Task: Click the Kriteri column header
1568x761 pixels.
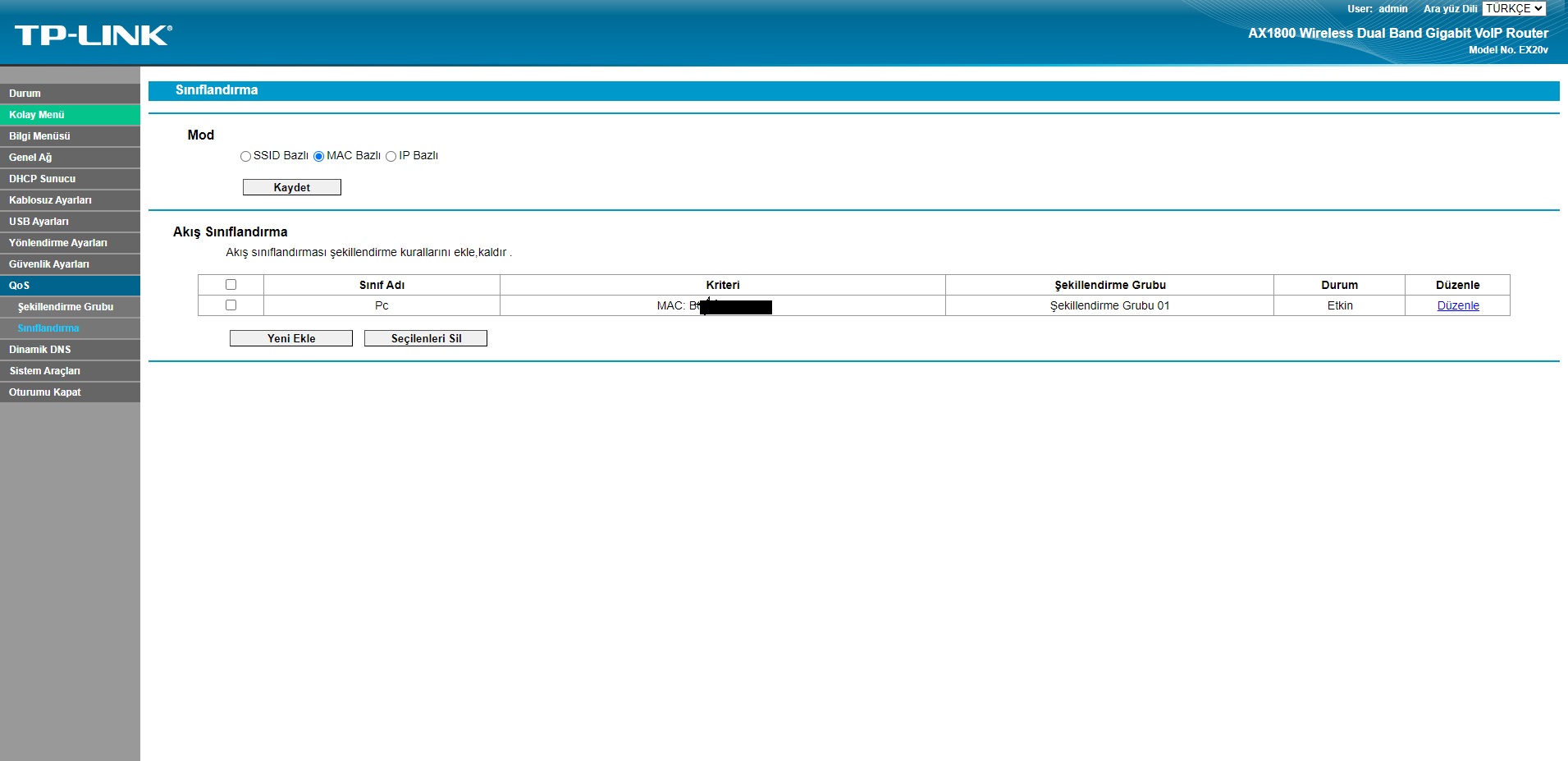Action: (723, 285)
